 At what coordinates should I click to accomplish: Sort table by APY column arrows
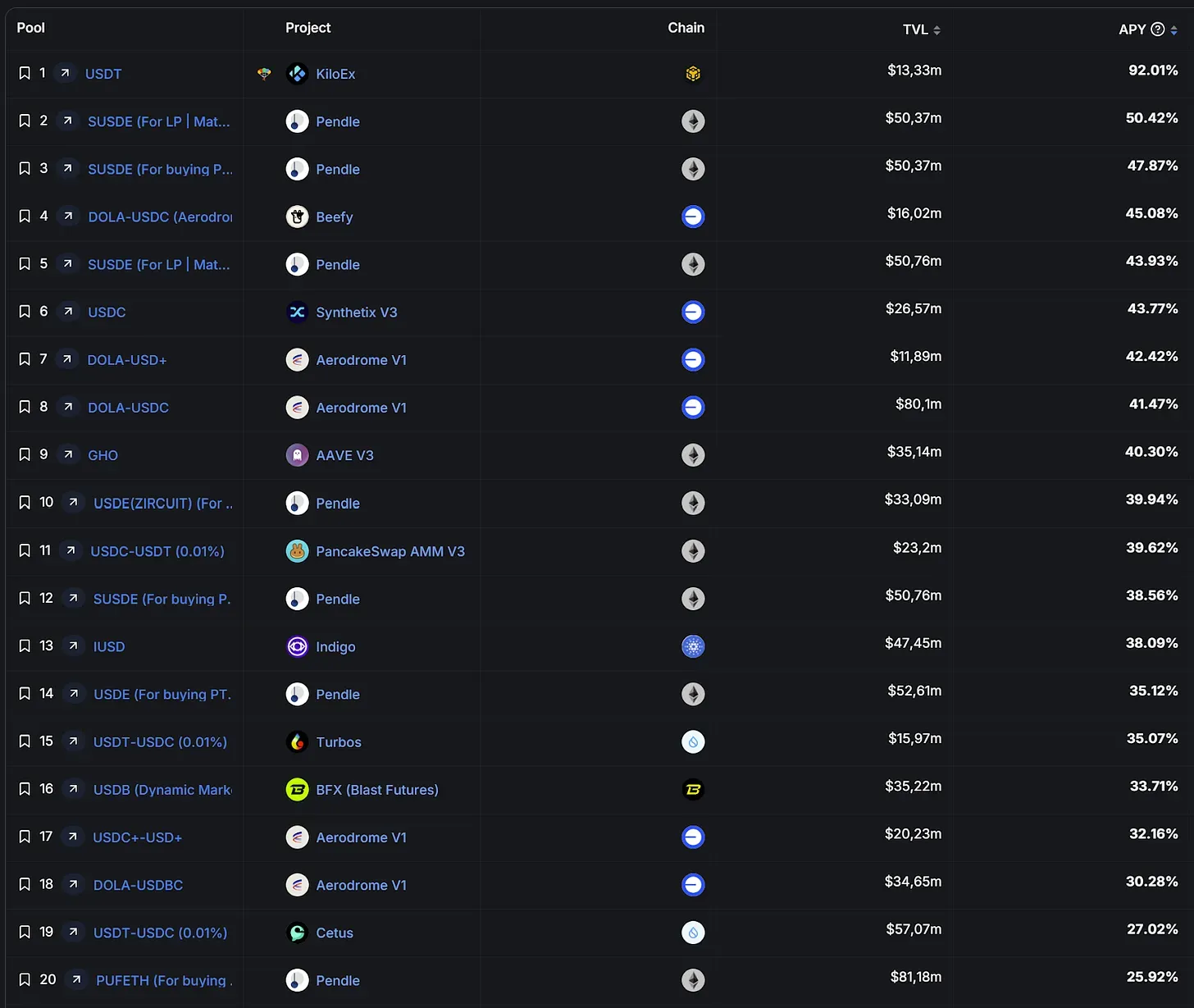(x=1173, y=30)
